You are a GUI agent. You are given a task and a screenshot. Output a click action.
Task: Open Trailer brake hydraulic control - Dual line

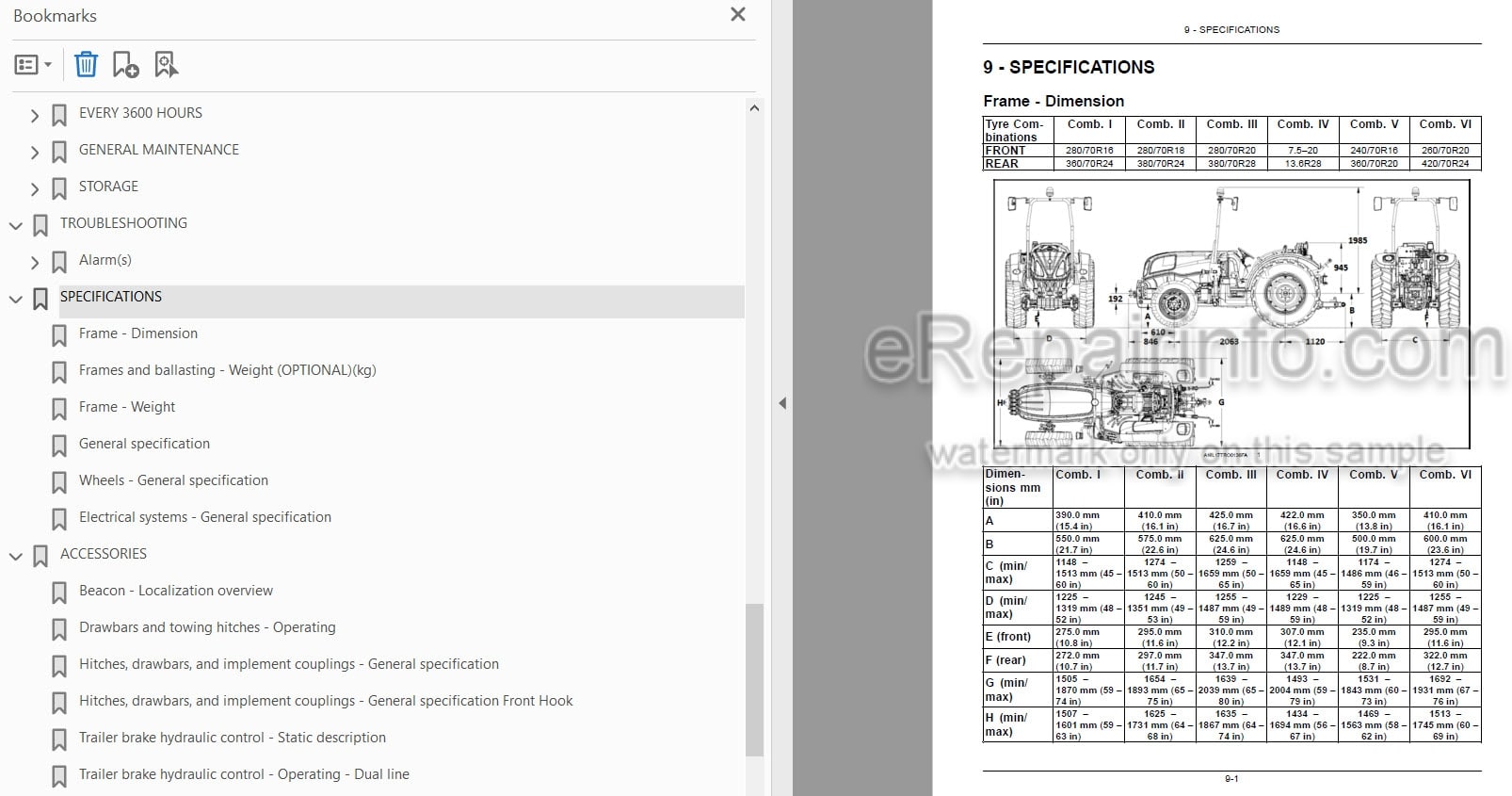(x=244, y=774)
